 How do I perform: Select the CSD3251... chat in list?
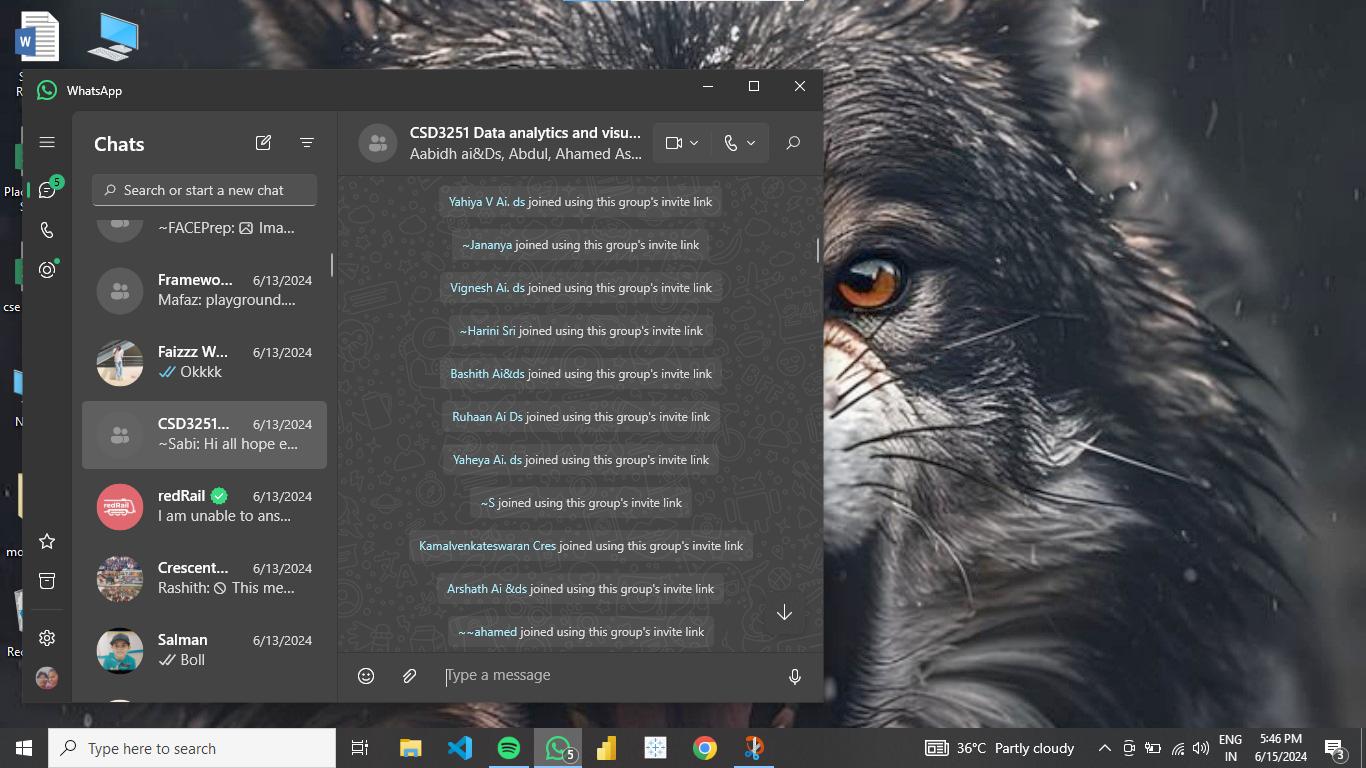click(x=204, y=435)
